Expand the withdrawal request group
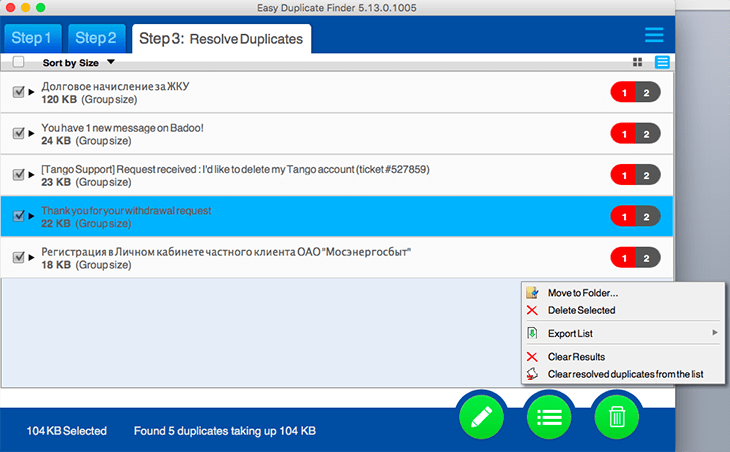 click(31, 216)
